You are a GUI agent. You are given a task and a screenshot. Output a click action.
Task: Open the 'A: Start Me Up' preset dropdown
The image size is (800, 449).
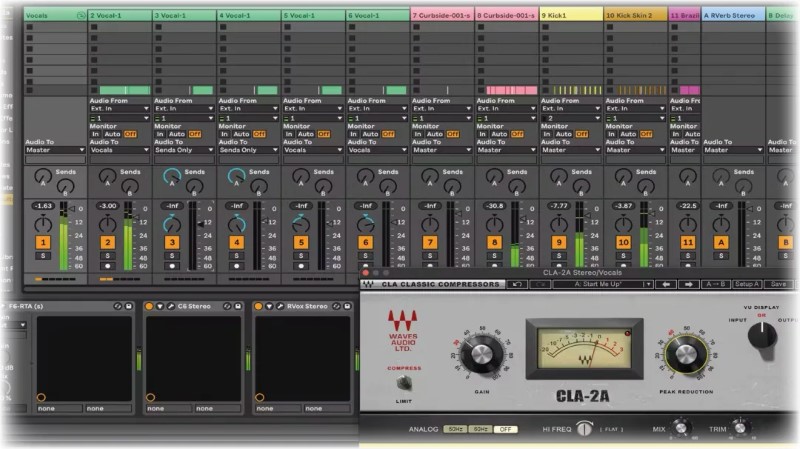click(x=603, y=284)
